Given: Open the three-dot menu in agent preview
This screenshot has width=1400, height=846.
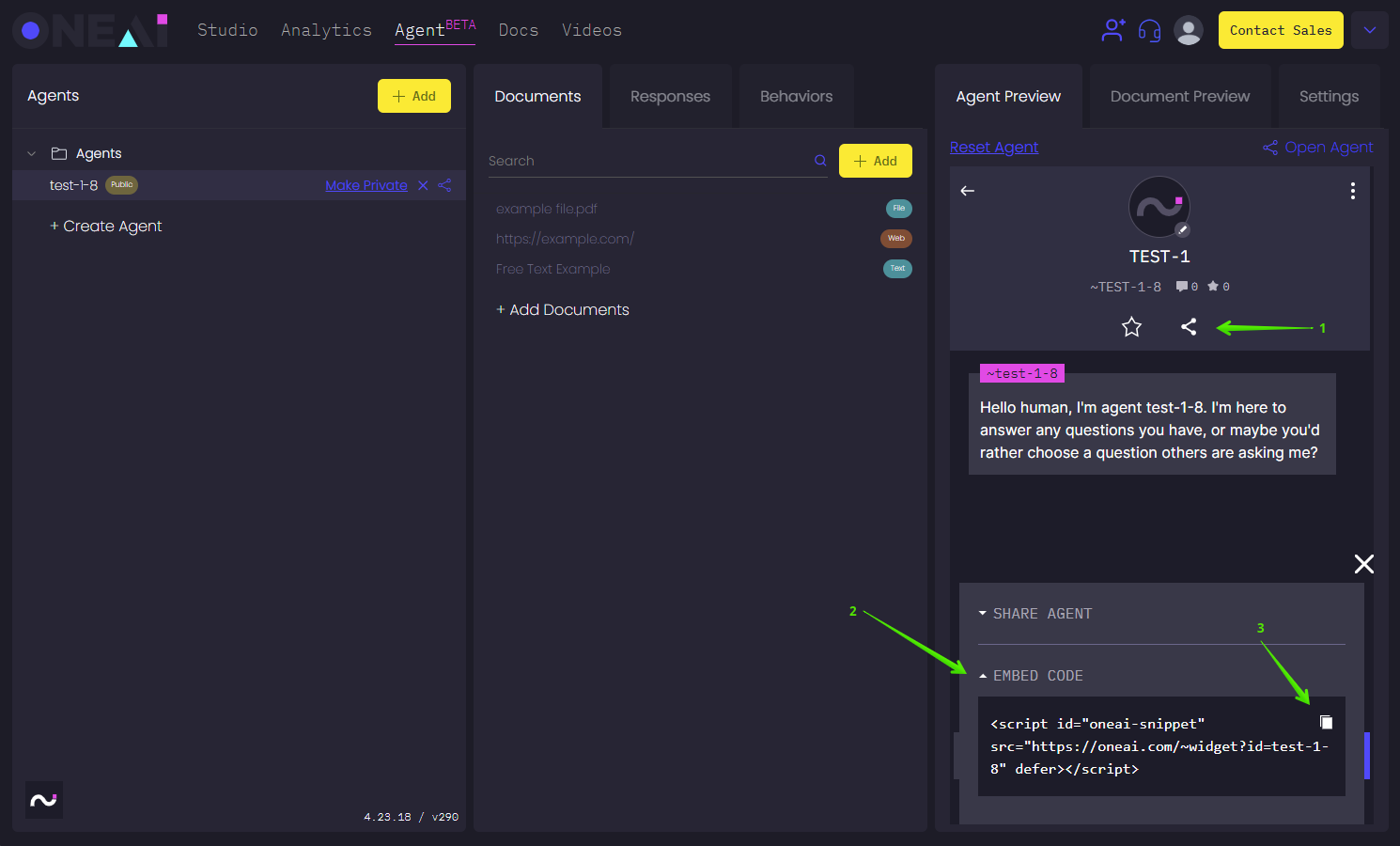Looking at the screenshot, I should coord(1353,191).
